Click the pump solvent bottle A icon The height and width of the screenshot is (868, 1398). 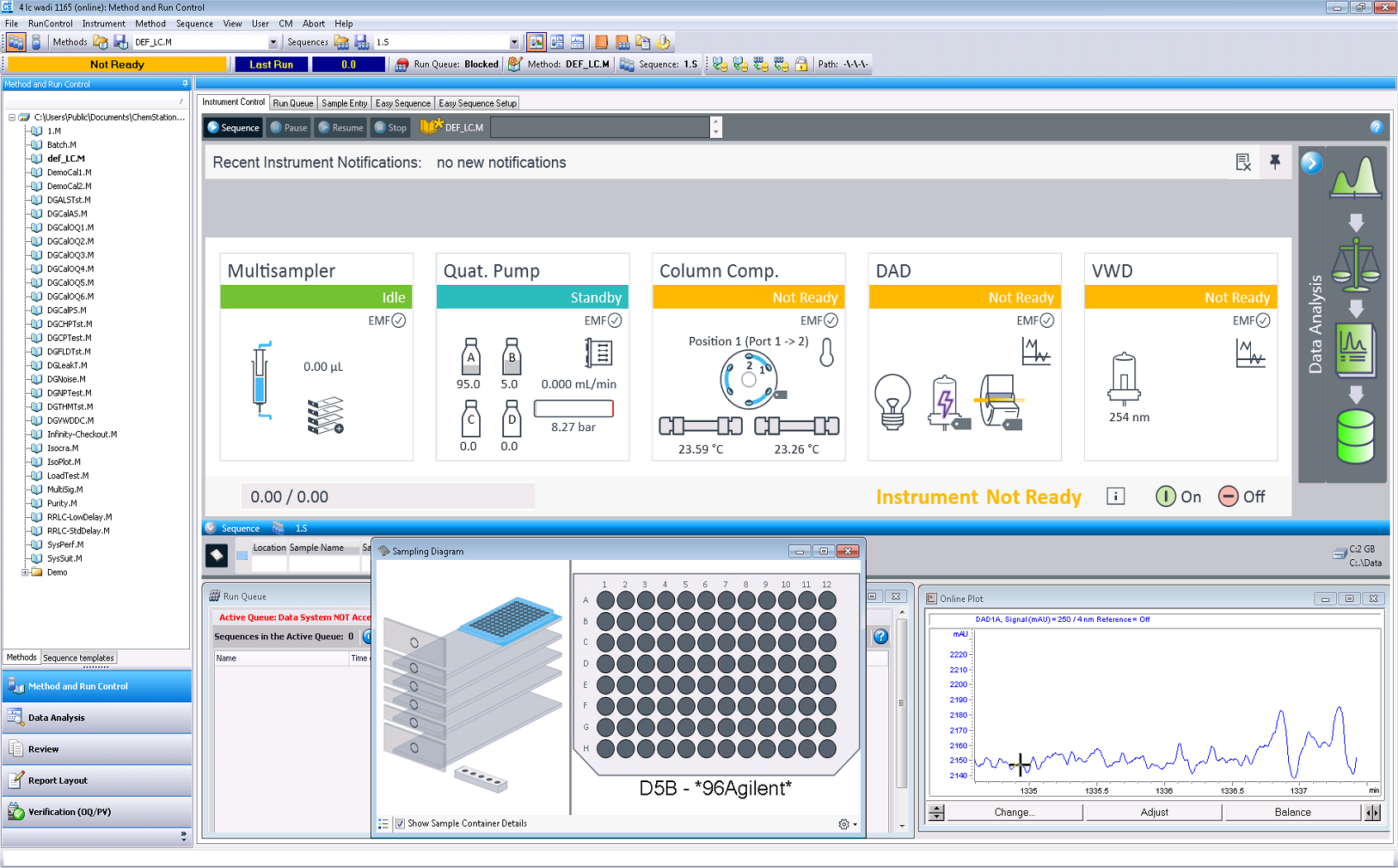click(471, 357)
